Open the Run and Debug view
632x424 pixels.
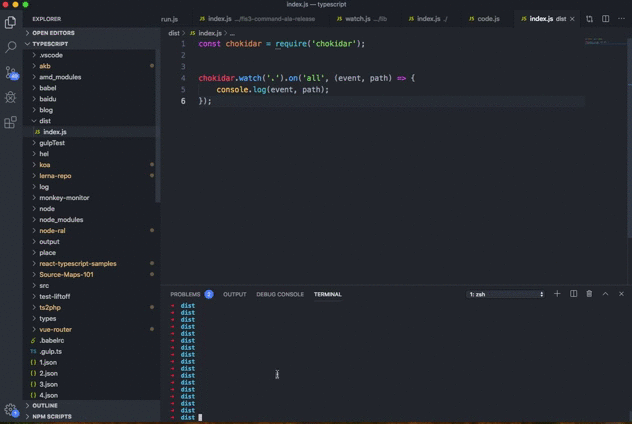point(11,98)
